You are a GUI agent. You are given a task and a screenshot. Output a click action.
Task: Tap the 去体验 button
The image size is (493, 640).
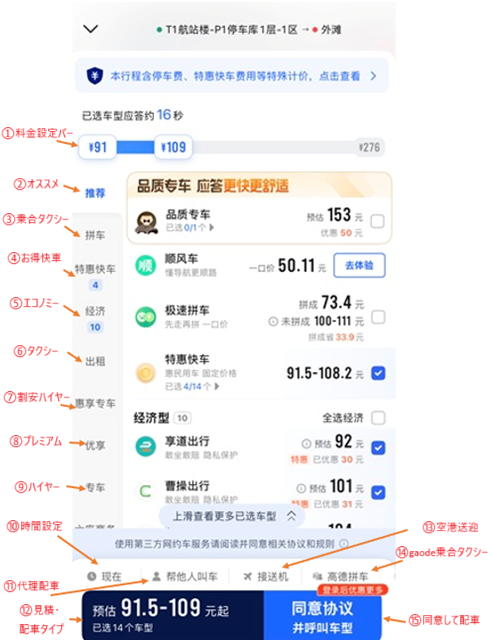coord(359,265)
